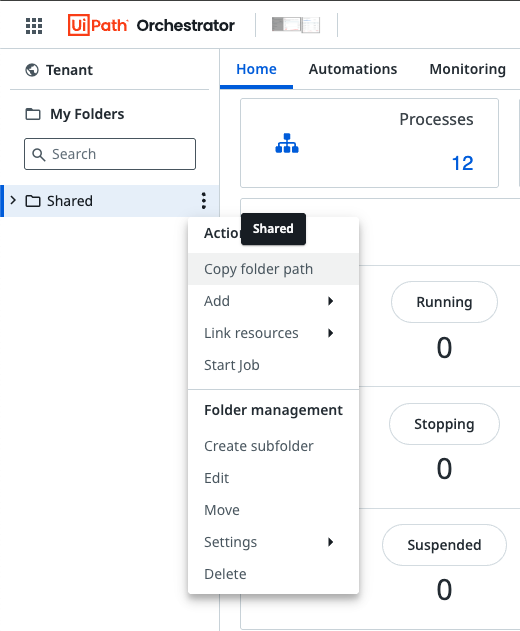Switch to the Monitoring tab
The image size is (520, 631).
468,69
